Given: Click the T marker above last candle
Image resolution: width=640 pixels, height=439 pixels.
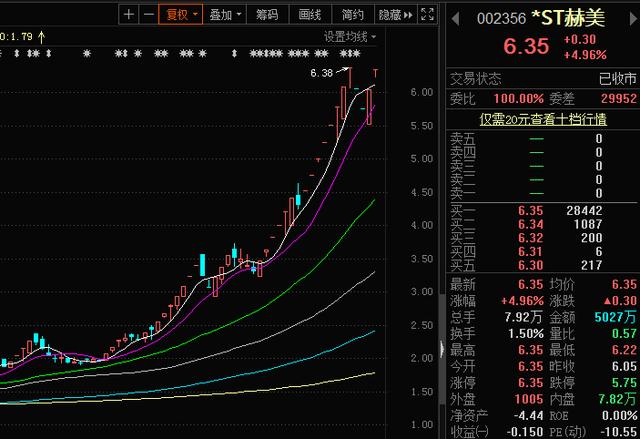Looking at the screenshot, I should coord(375,73).
